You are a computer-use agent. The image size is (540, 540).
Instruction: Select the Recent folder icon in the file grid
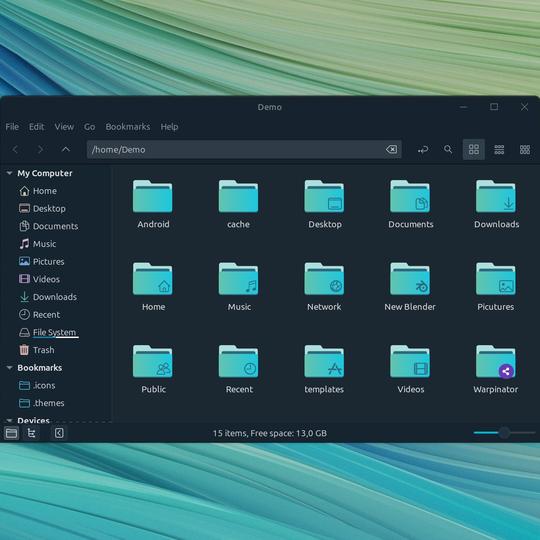pyautogui.click(x=238, y=362)
